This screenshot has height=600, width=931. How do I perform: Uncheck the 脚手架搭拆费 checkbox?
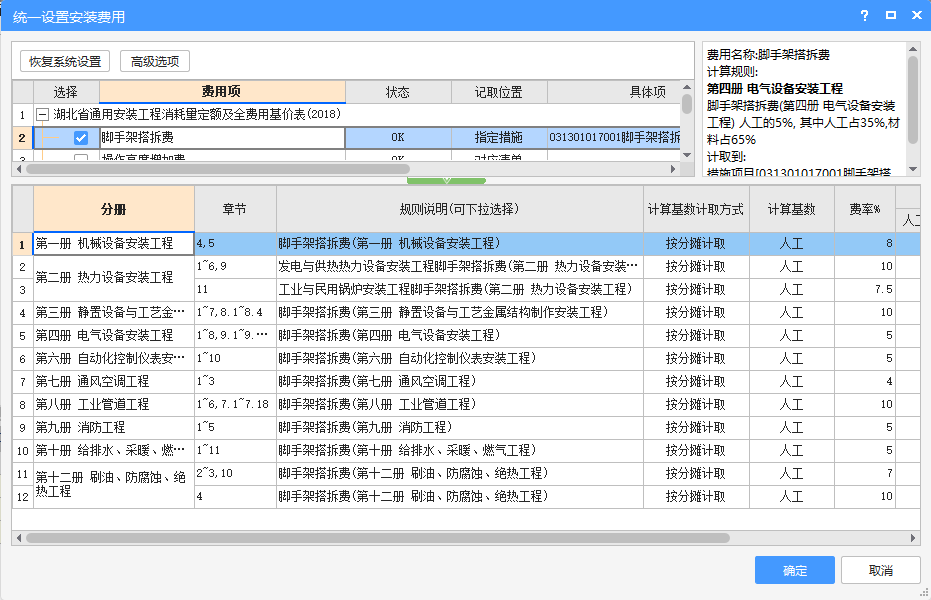point(81,138)
